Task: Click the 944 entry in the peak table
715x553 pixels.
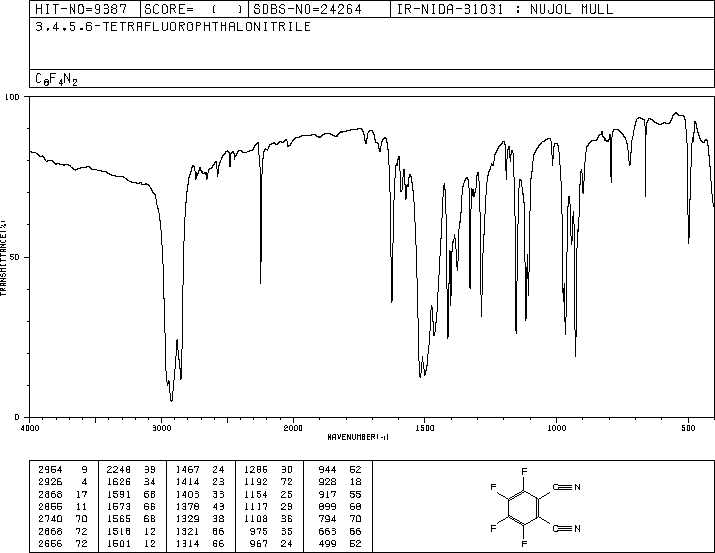Action: pos(327,469)
